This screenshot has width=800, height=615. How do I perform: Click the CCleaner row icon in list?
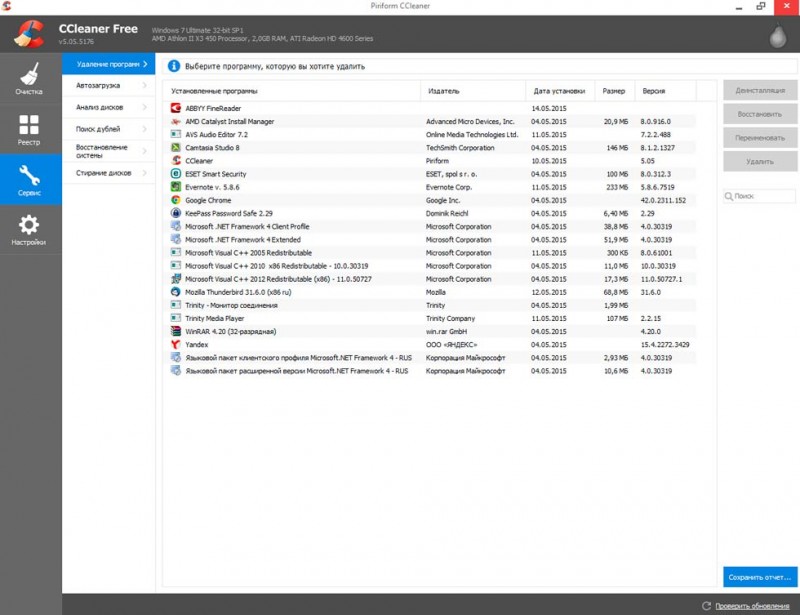[x=176, y=161]
